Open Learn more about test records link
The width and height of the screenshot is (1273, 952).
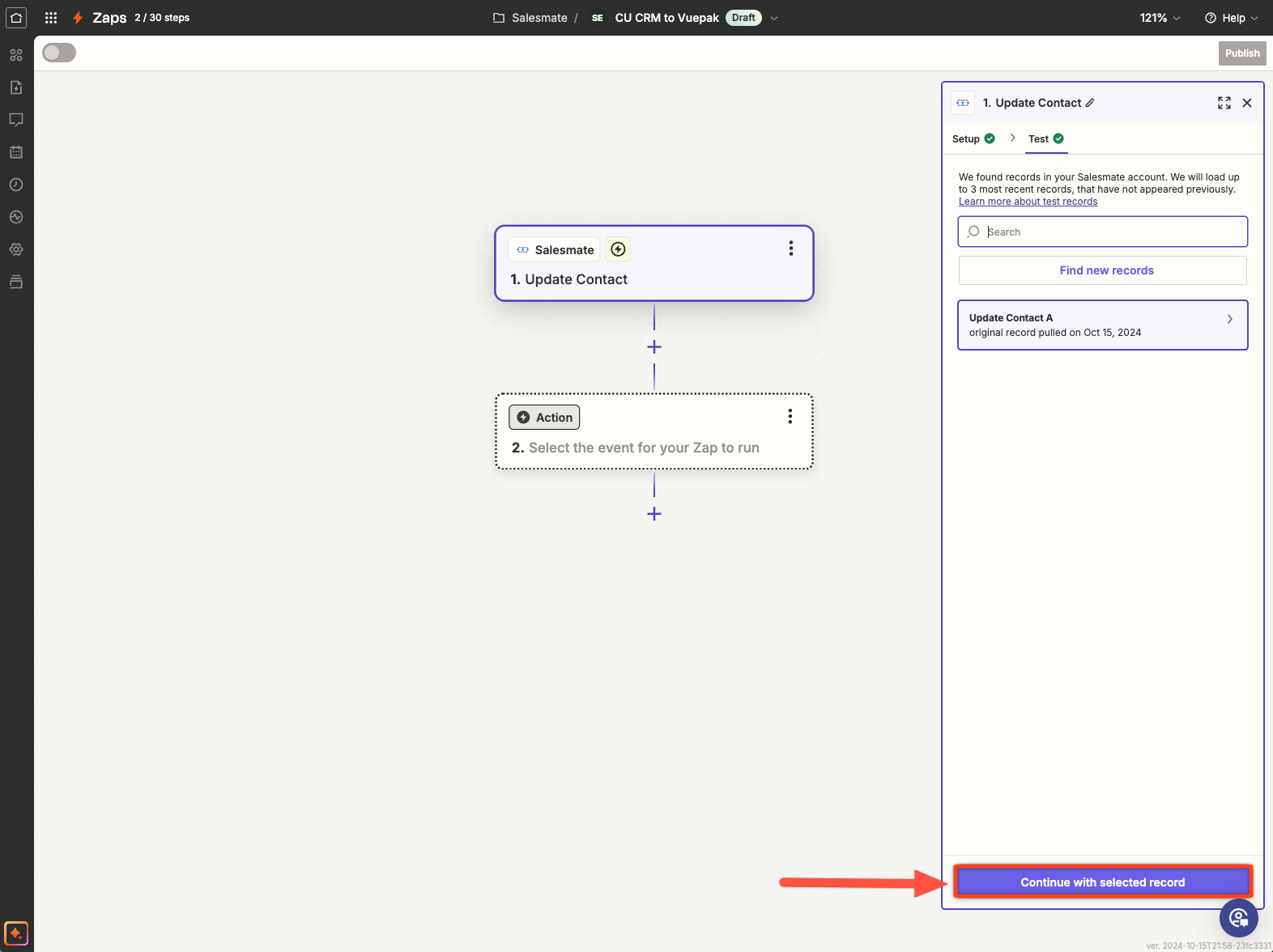coord(1028,202)
